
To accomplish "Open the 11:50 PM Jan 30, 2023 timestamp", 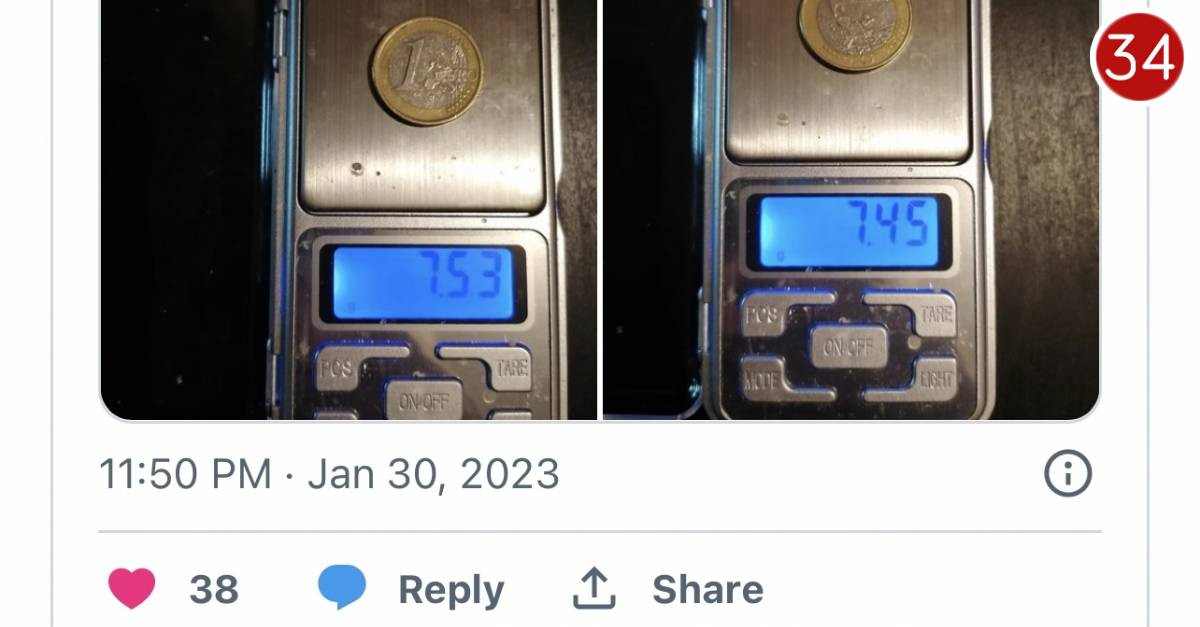I will [329, 473].
